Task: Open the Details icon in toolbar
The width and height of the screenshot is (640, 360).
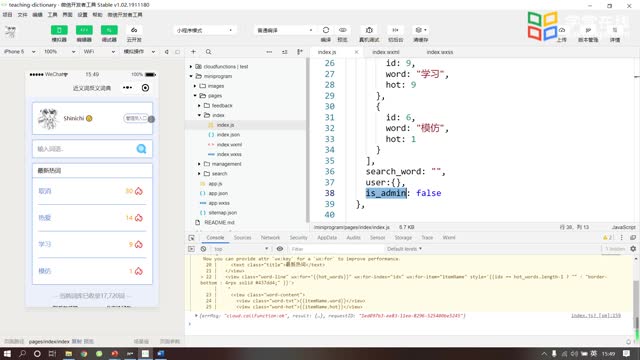Action: pyautogui.click(x=615, y=30)
